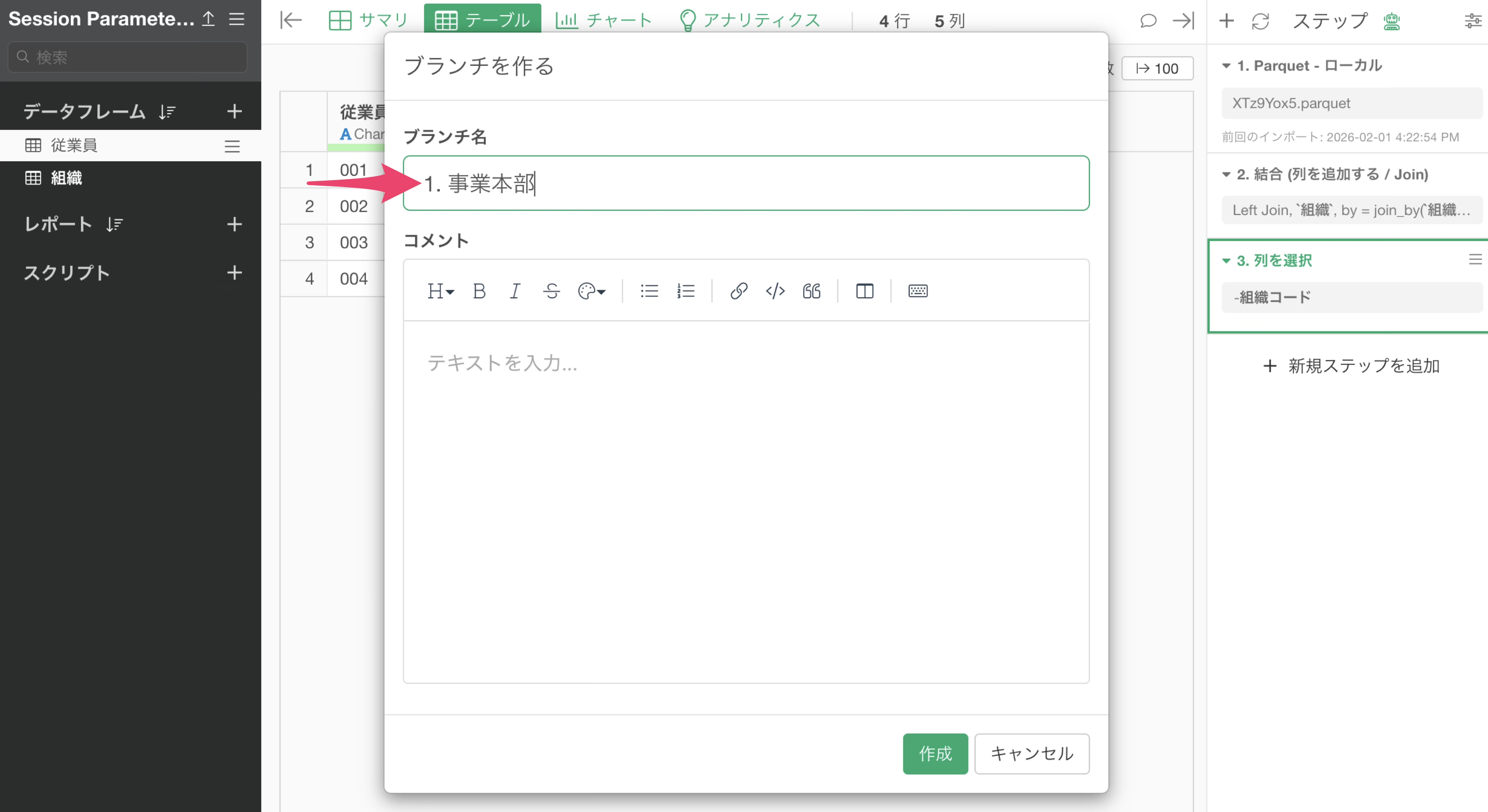Insert code block icon
This screenshot has height=812, width=1488.
coord(775,291)
